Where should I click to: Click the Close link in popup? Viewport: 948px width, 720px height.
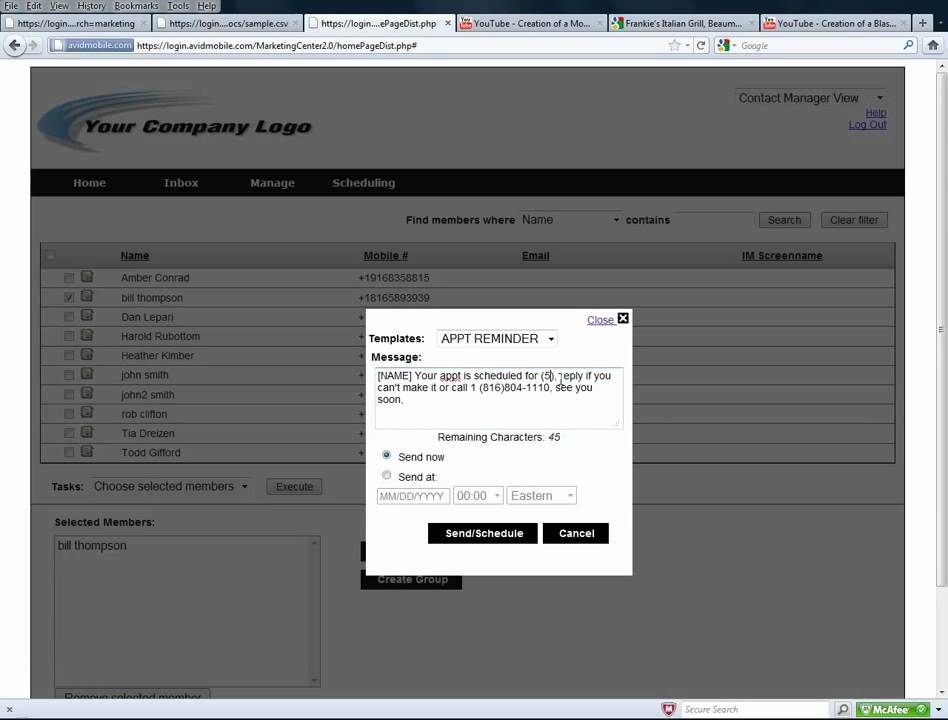tap(600, 320)
